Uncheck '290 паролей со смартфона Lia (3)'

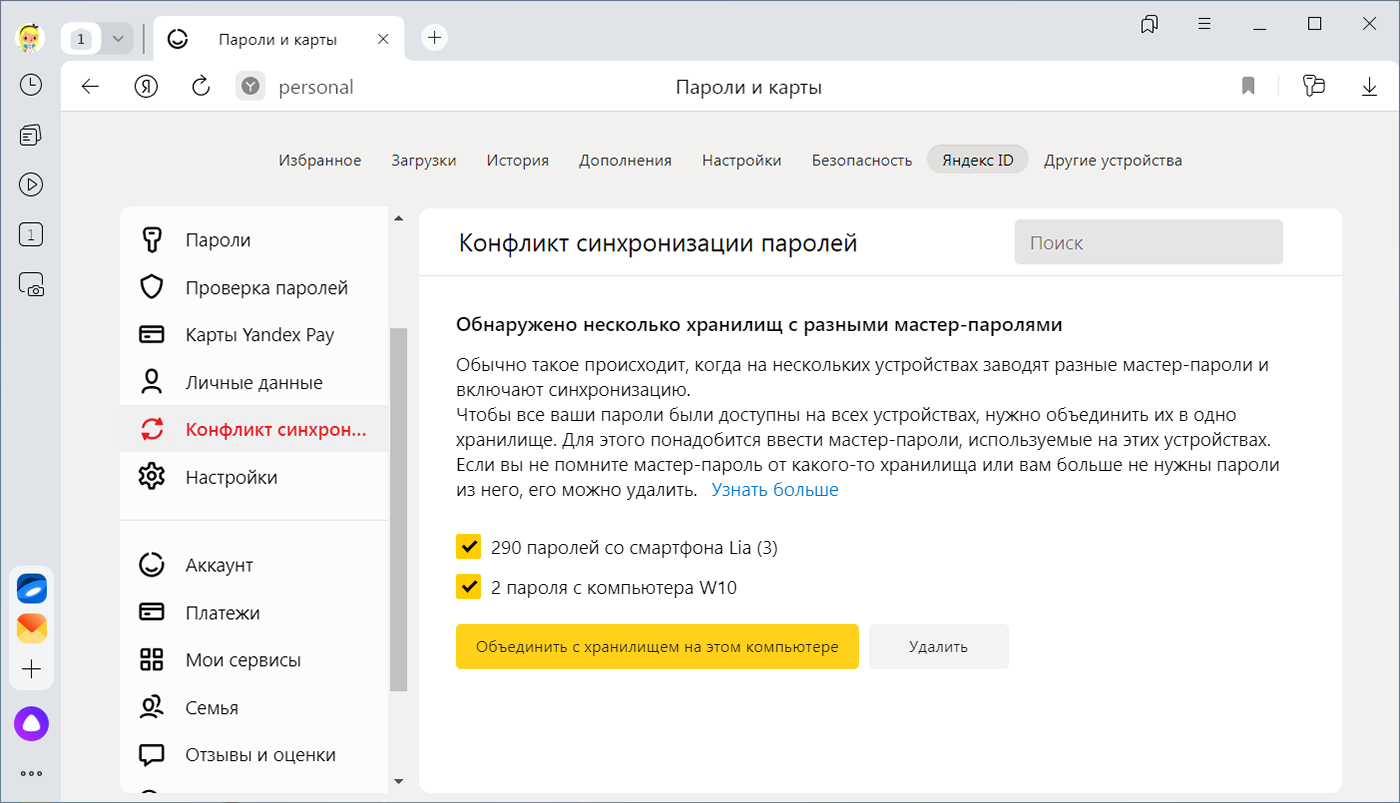click(468, 547)
